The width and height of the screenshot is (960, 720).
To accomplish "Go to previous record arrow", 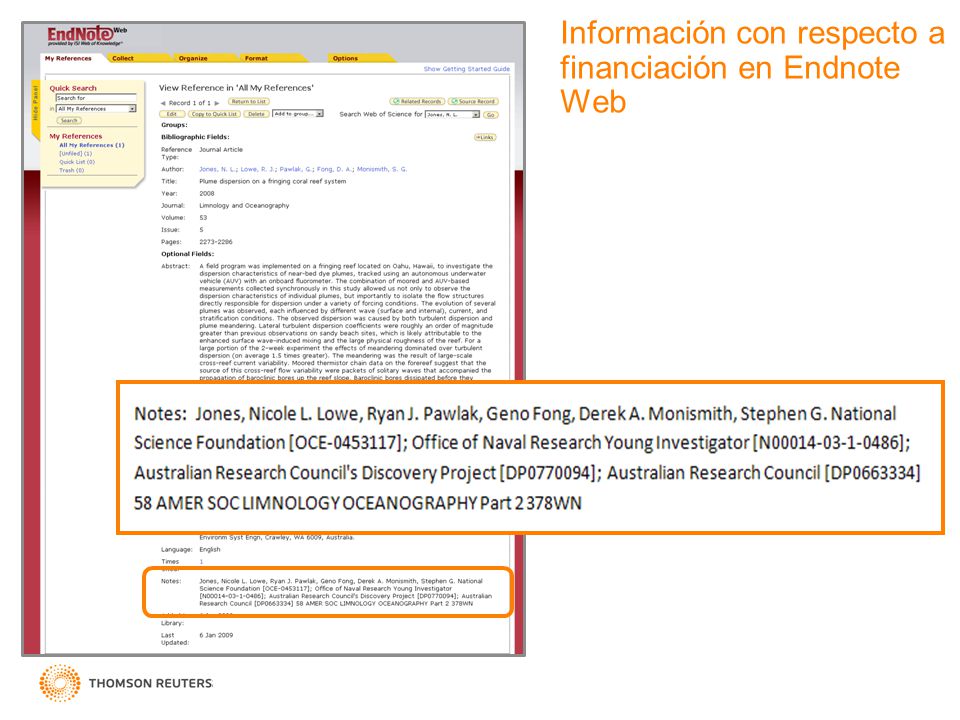I will [163, 103].
